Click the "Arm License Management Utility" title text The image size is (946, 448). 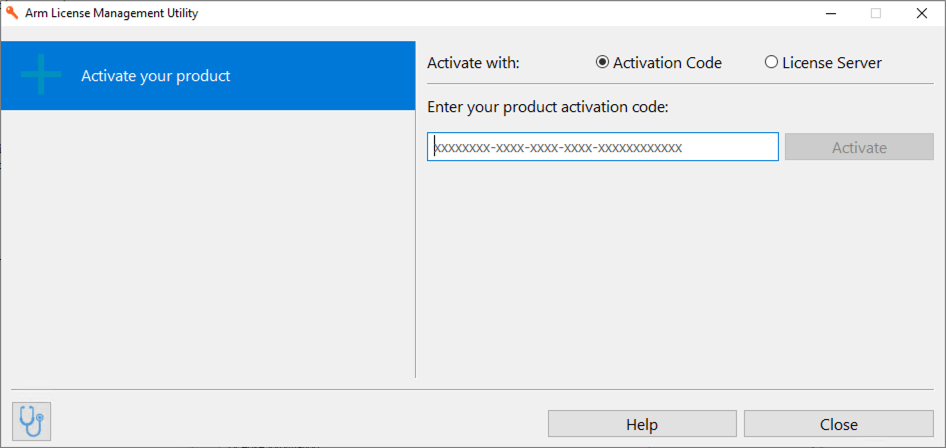click(111, 14)
